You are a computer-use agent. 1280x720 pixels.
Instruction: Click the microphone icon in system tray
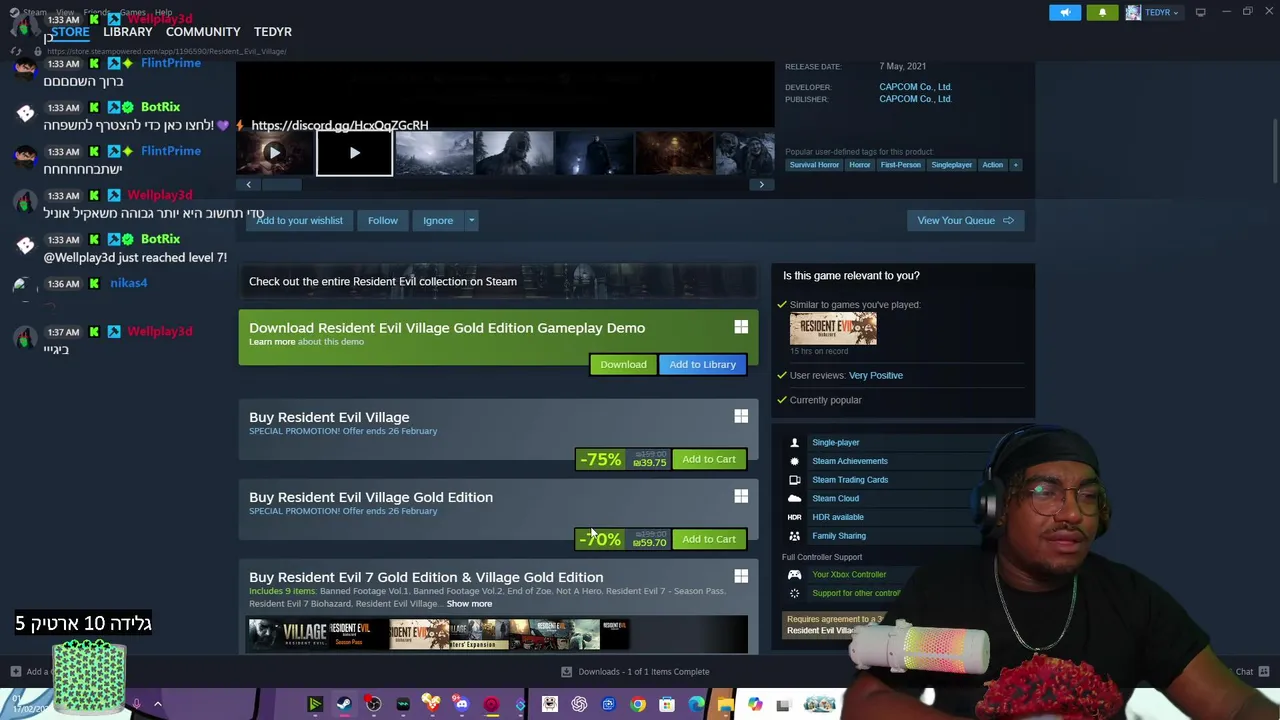137,705
